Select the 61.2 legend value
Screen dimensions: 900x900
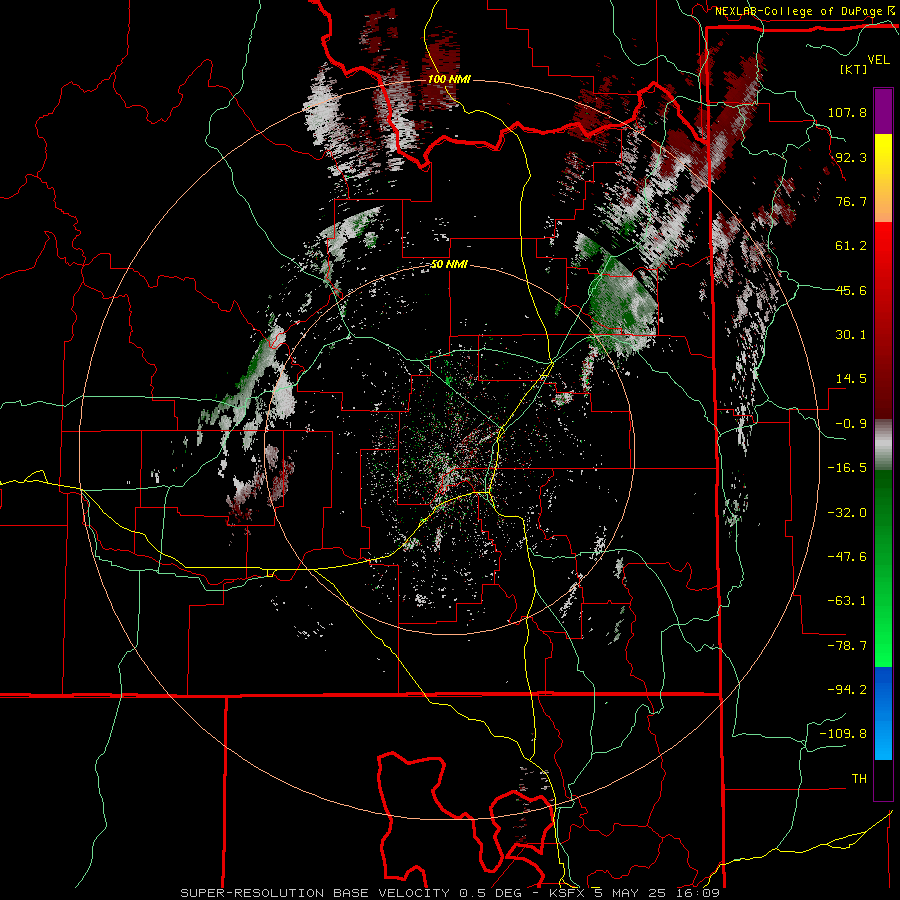coord(851,246)
